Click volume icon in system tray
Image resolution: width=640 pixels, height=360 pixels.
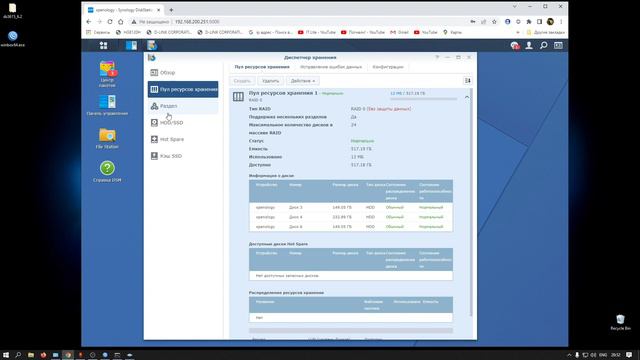593,355
